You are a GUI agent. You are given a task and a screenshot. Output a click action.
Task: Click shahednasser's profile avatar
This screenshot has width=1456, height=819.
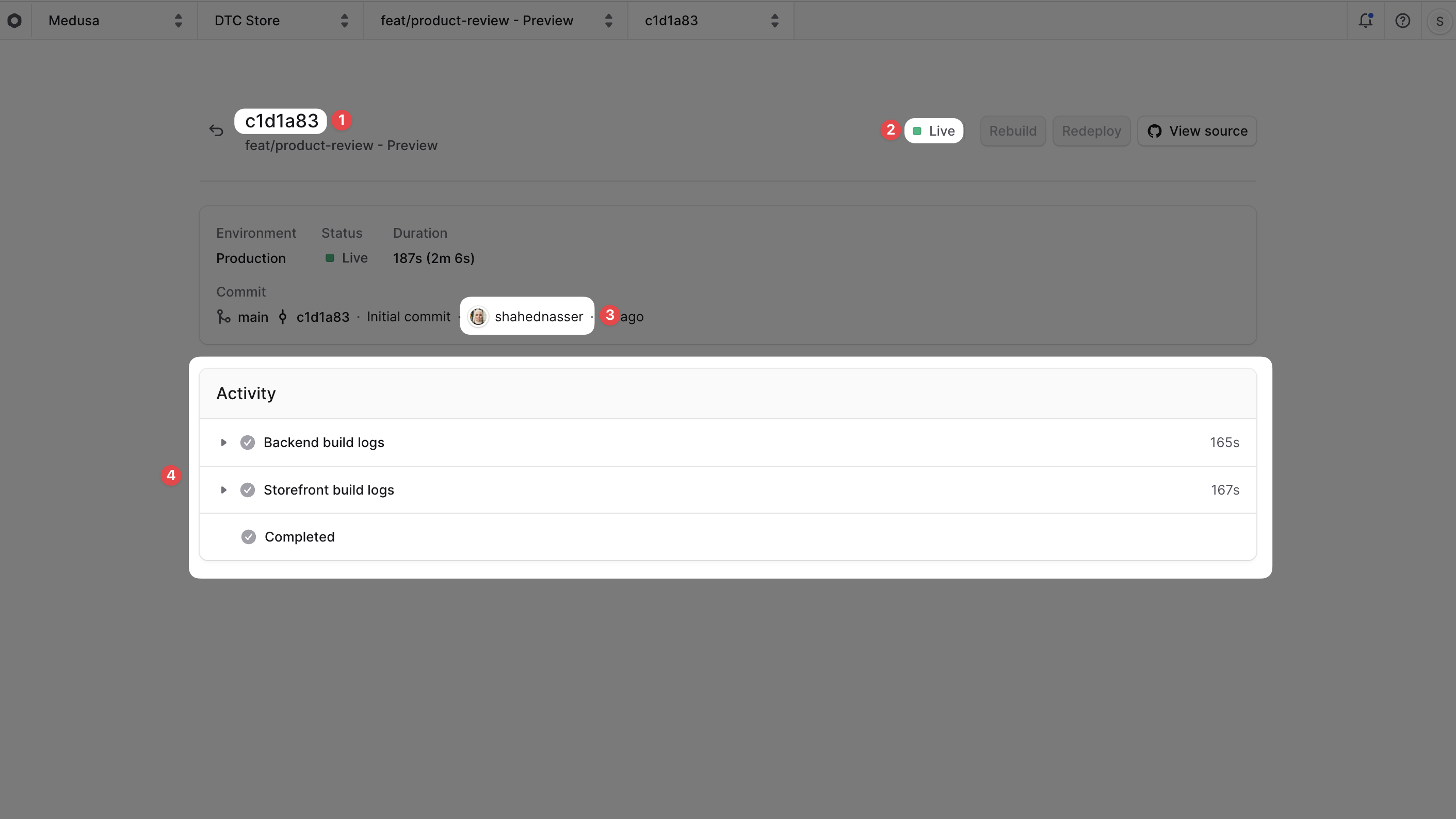click(x=478, y=316)
